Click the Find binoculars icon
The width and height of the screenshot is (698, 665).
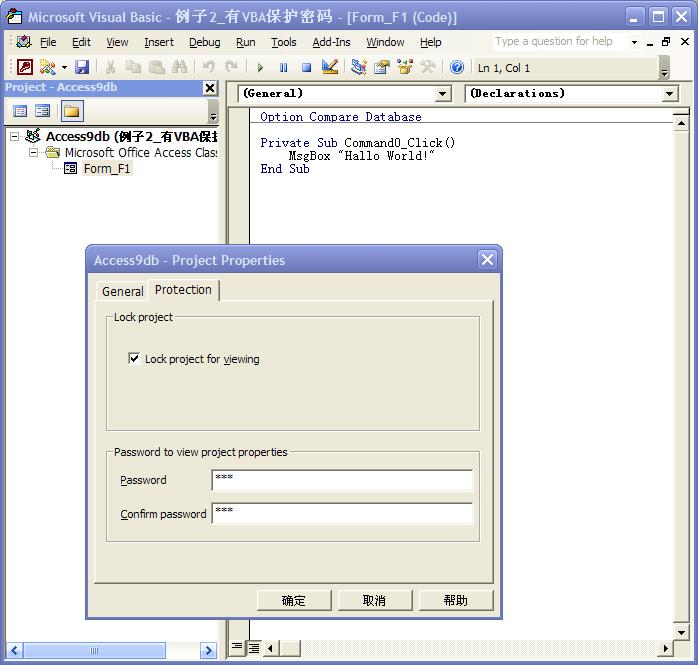[179, 67]
